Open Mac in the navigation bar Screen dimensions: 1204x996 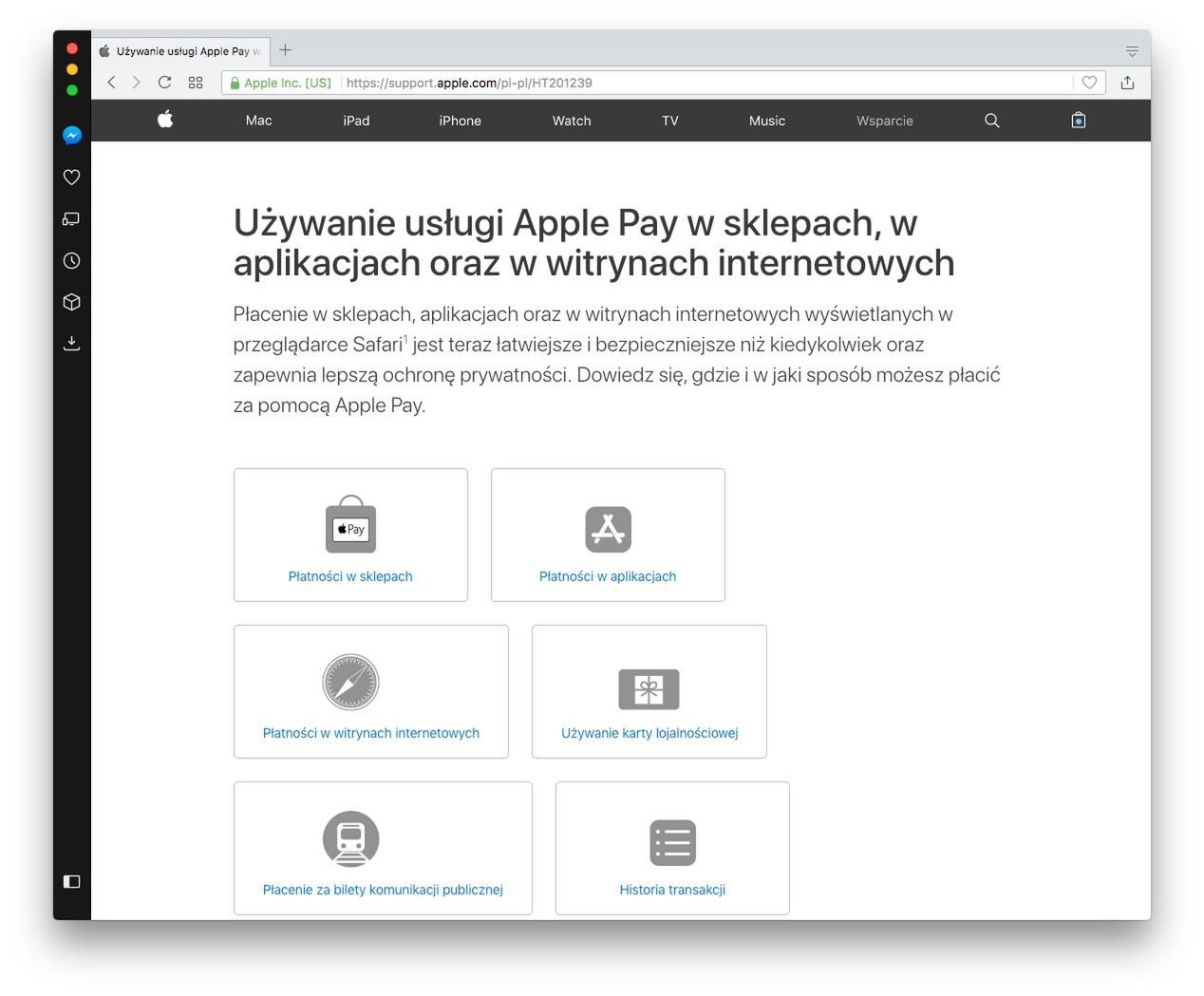pos(258,121)
